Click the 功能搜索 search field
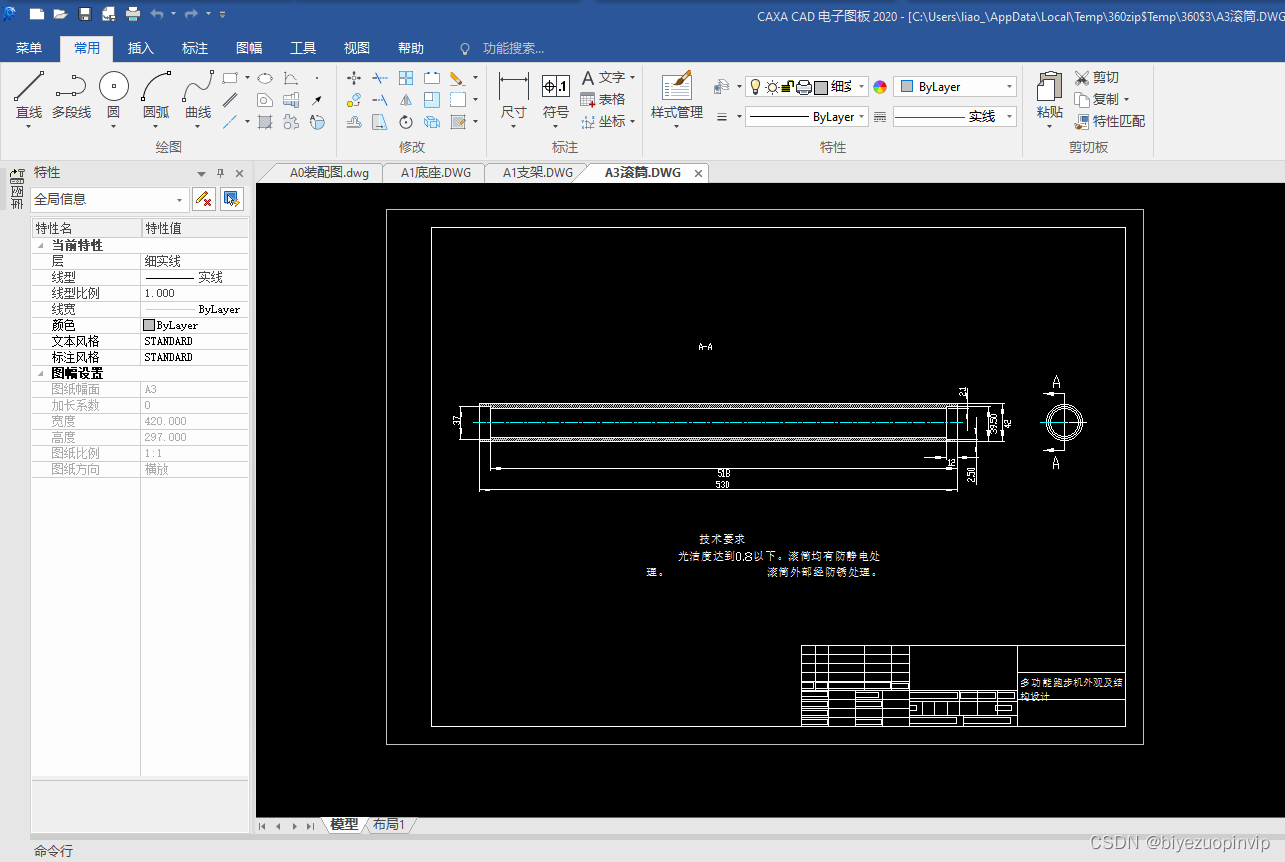The image size is (1285, 862). pos(513,48)
